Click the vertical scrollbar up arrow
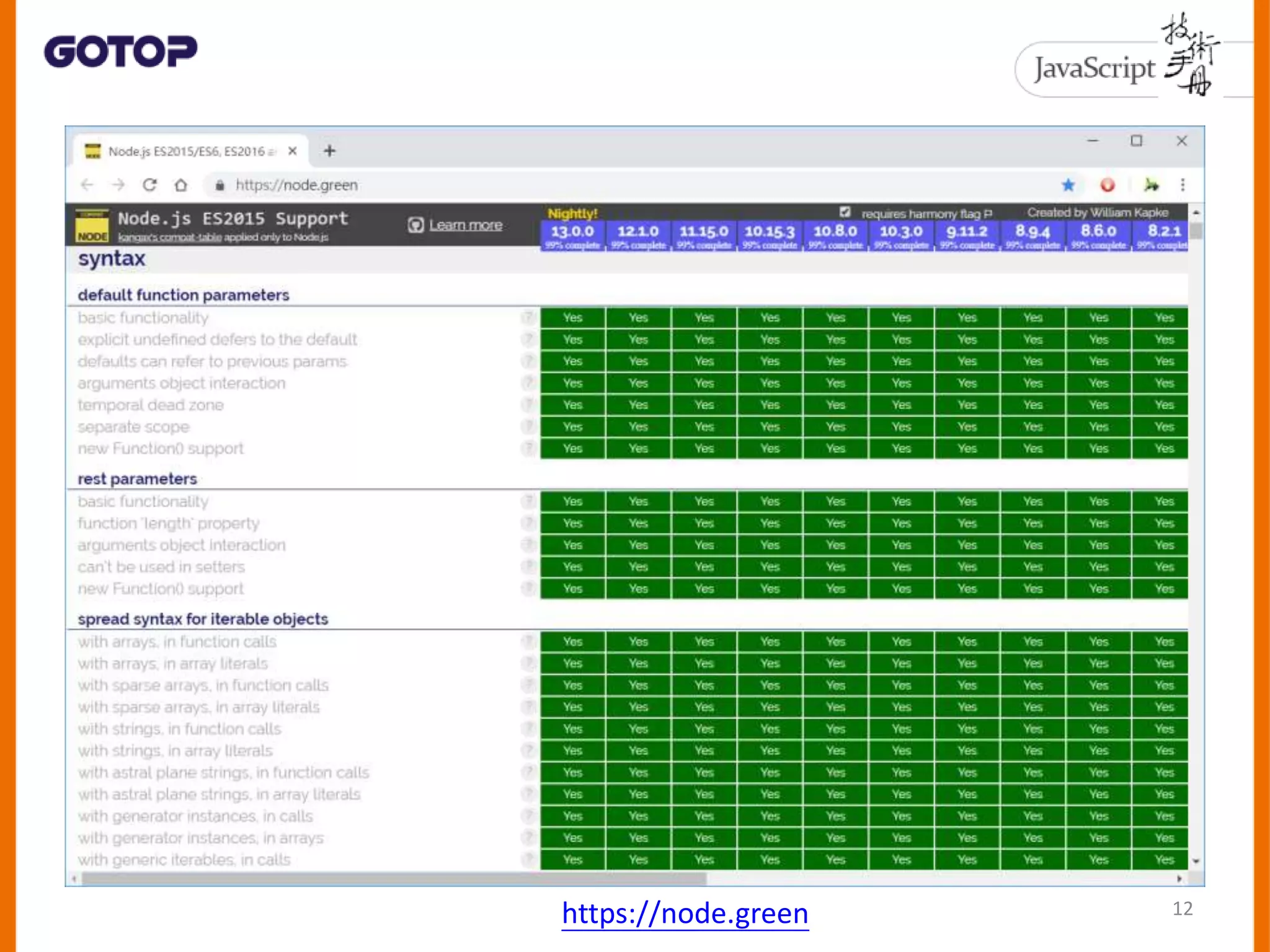1270x952 pixels. coord(1196,212)
